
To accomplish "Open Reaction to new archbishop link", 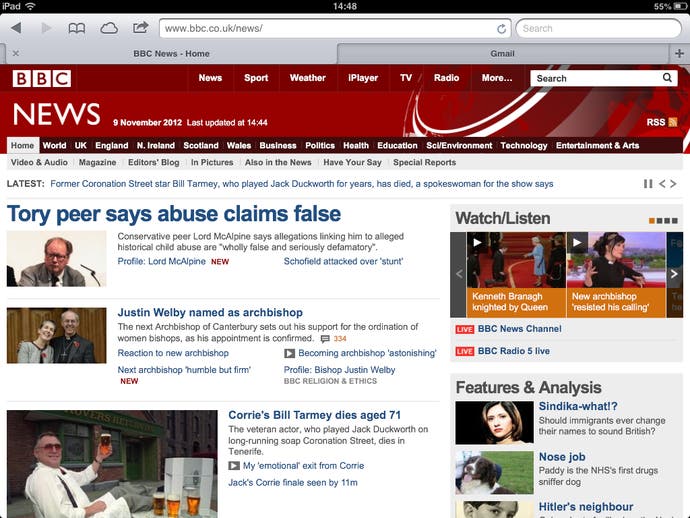I will point(173,353).
